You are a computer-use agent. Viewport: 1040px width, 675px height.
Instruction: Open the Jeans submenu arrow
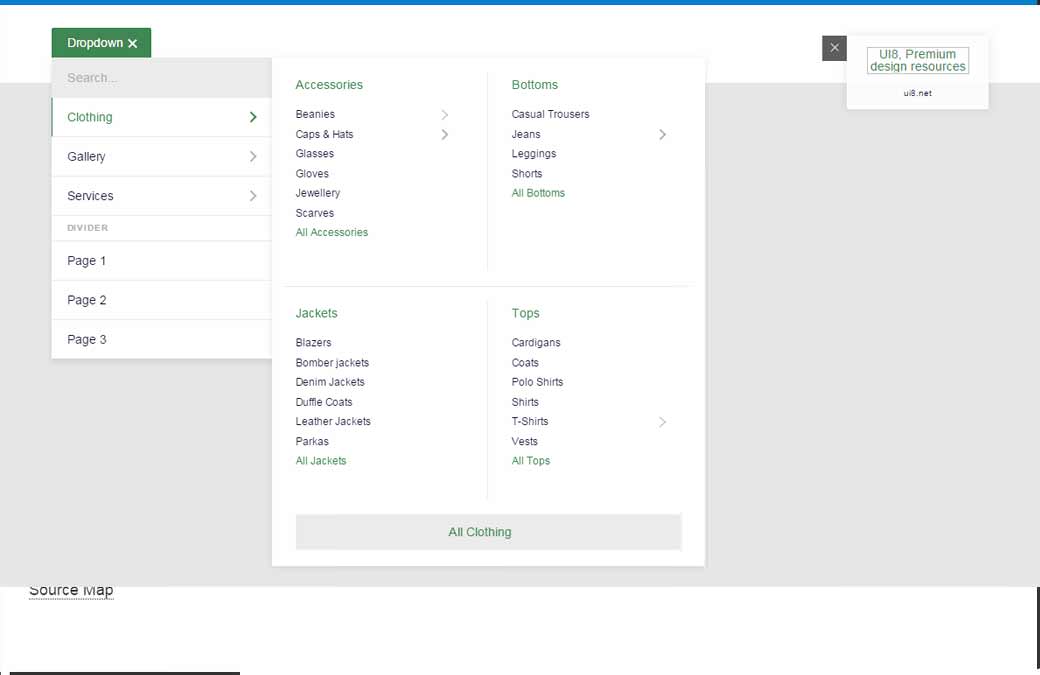point(662,134)
